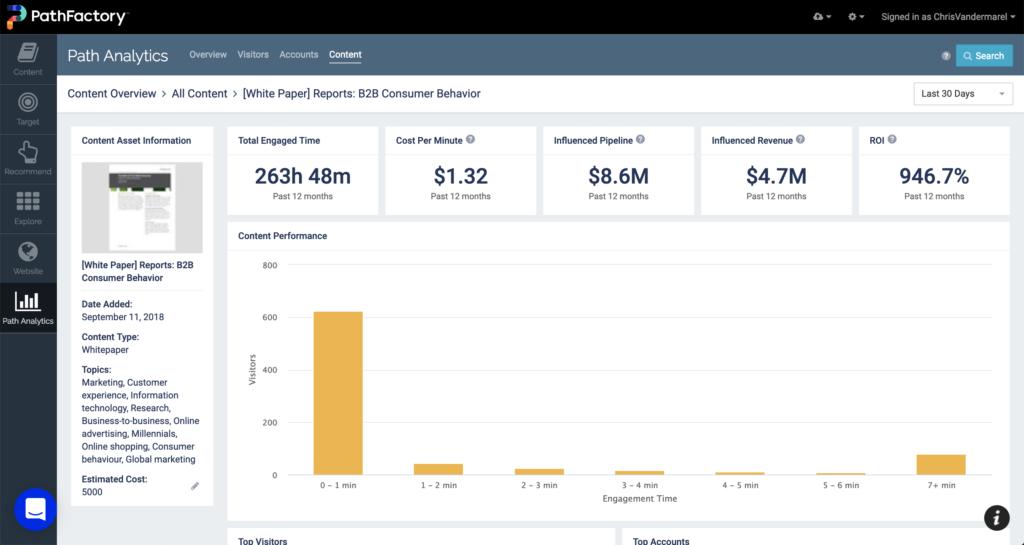Switch to the Visitors tab
This screenshot has height=545, width=1024.
253,55
